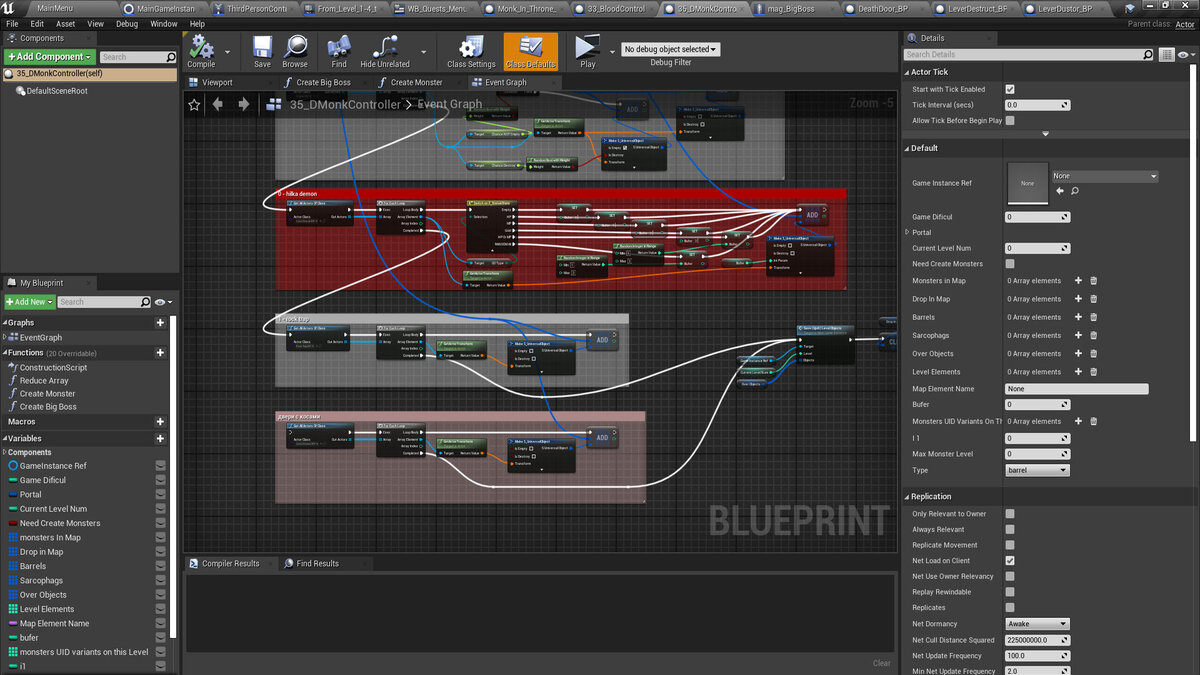The image size is (1200, 675).
Task: Add element to Barrels array
Action: tap(1078, 317)
